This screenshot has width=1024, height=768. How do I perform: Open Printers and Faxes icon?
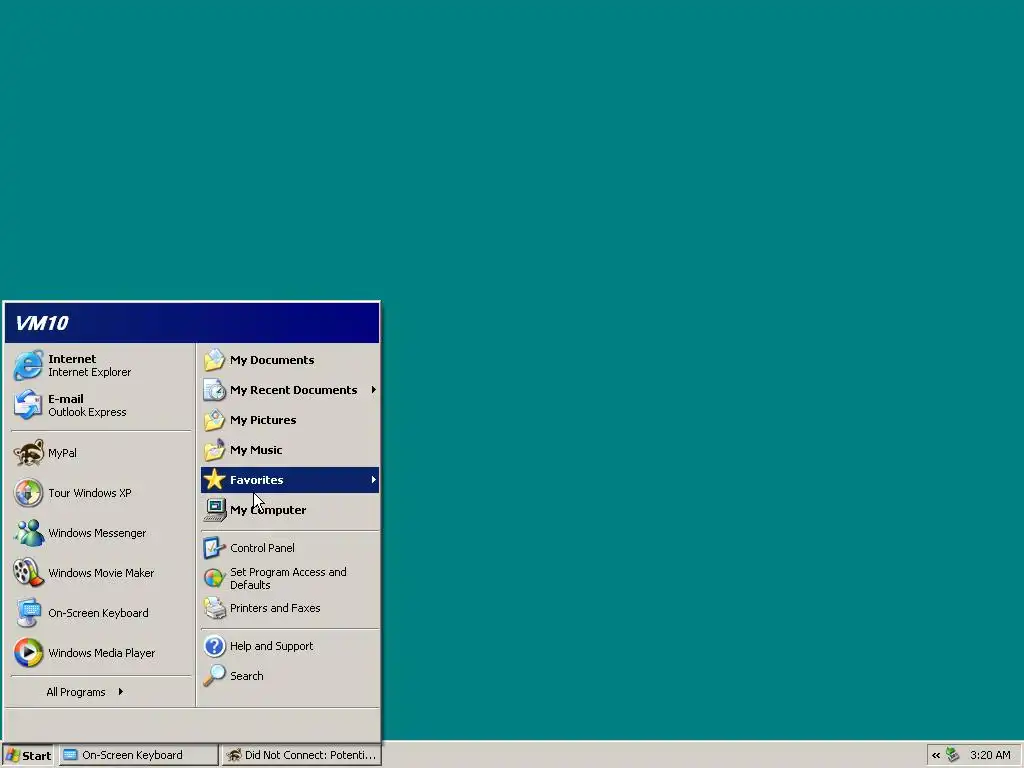point(214,608)
